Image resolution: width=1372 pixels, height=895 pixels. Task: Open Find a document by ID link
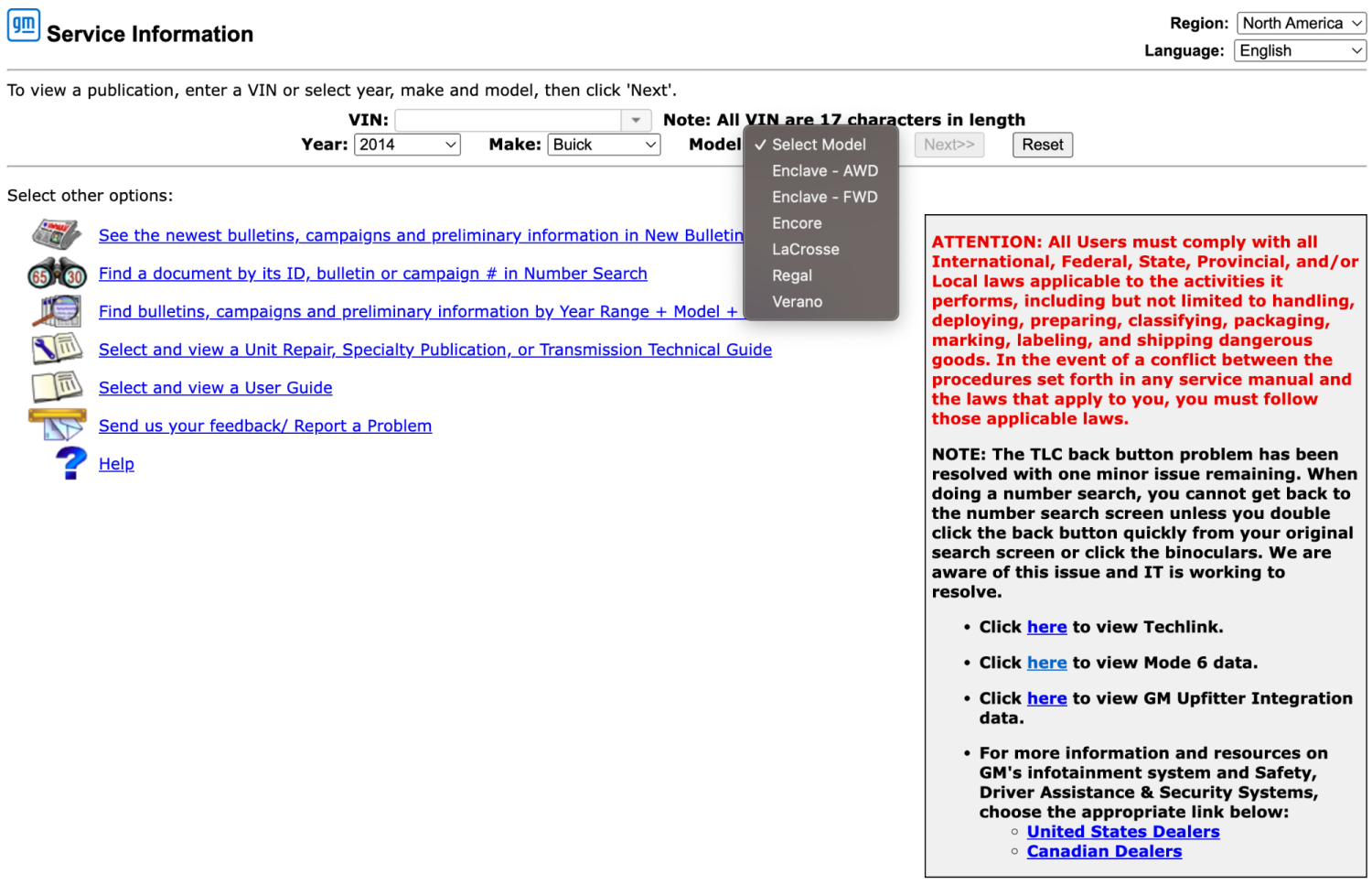coord(373,273)
